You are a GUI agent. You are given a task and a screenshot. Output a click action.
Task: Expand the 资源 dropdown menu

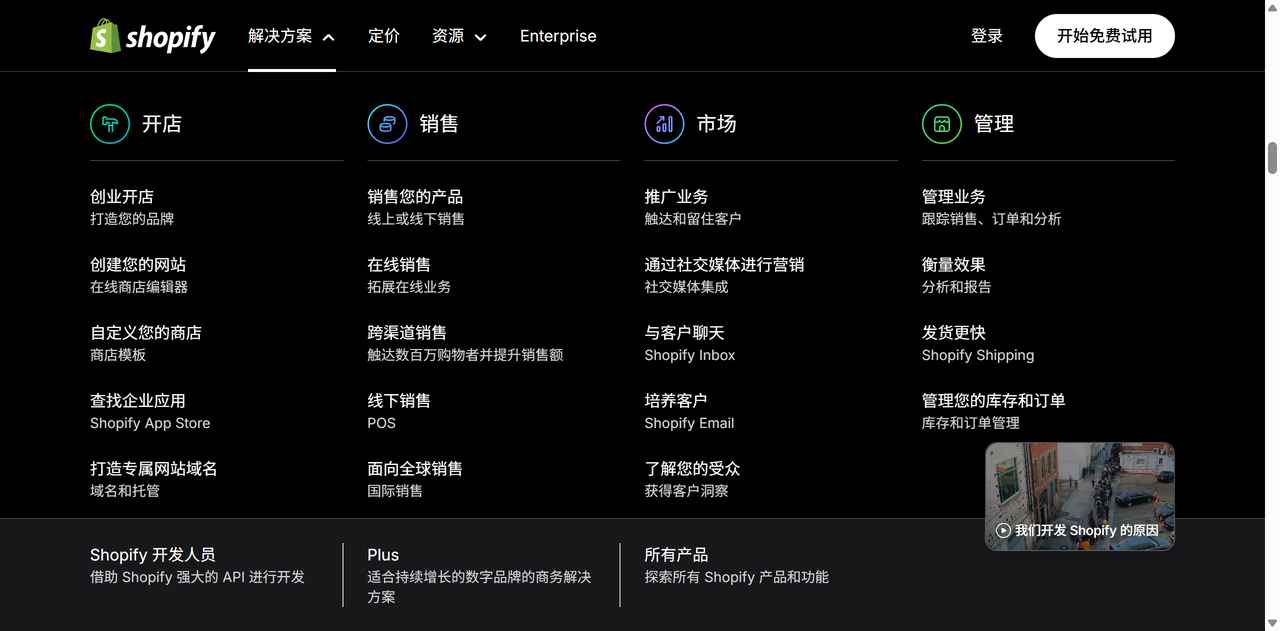459,36
